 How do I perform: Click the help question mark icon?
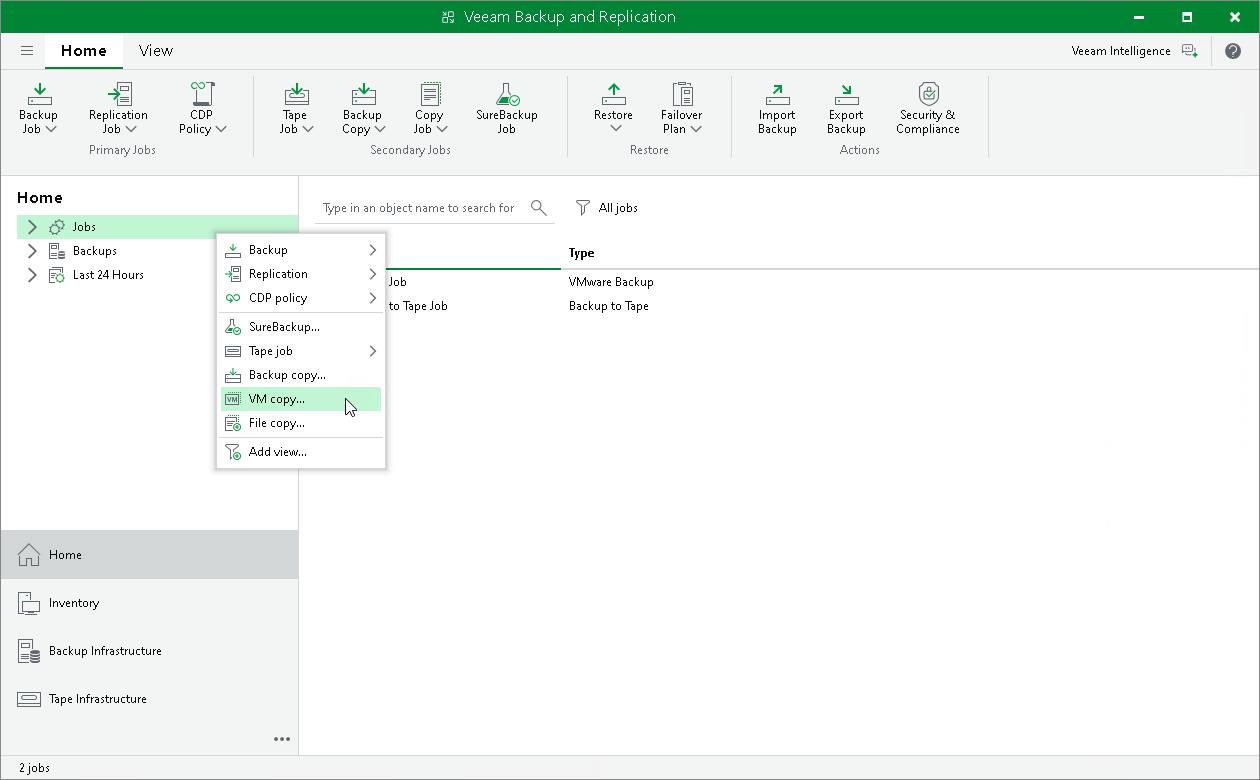coord(1233,51)
